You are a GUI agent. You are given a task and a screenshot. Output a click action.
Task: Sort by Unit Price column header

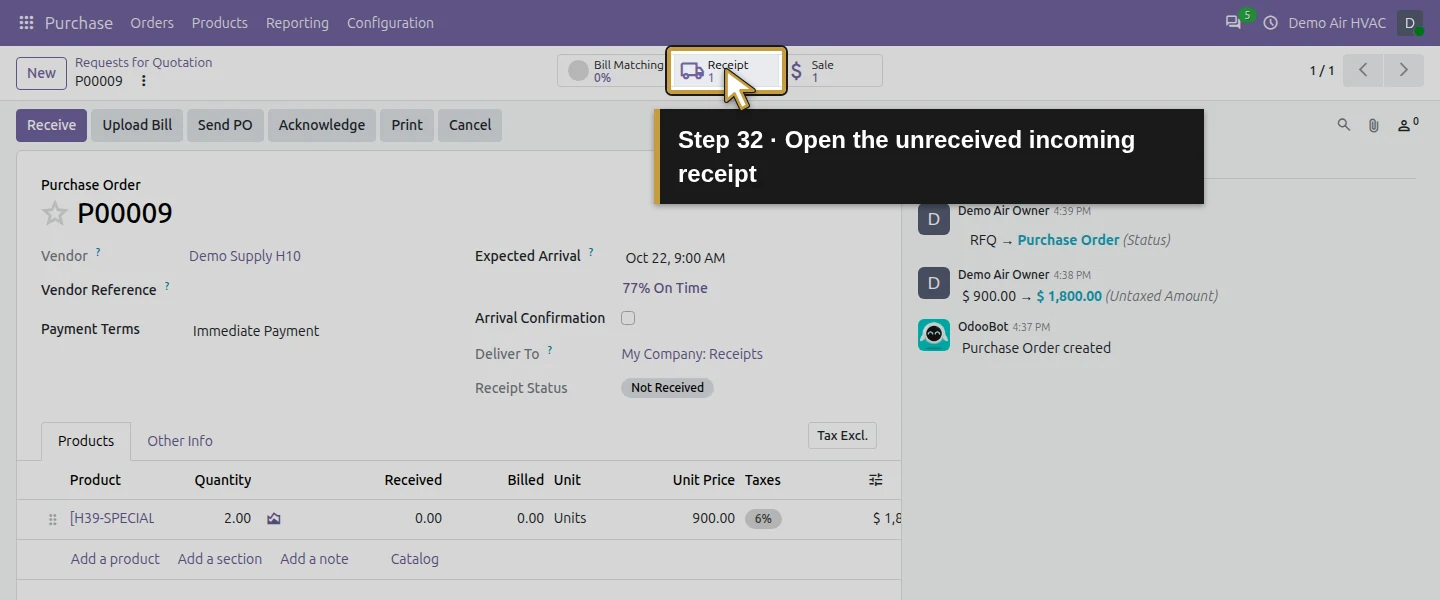click(x=704, y=480)
